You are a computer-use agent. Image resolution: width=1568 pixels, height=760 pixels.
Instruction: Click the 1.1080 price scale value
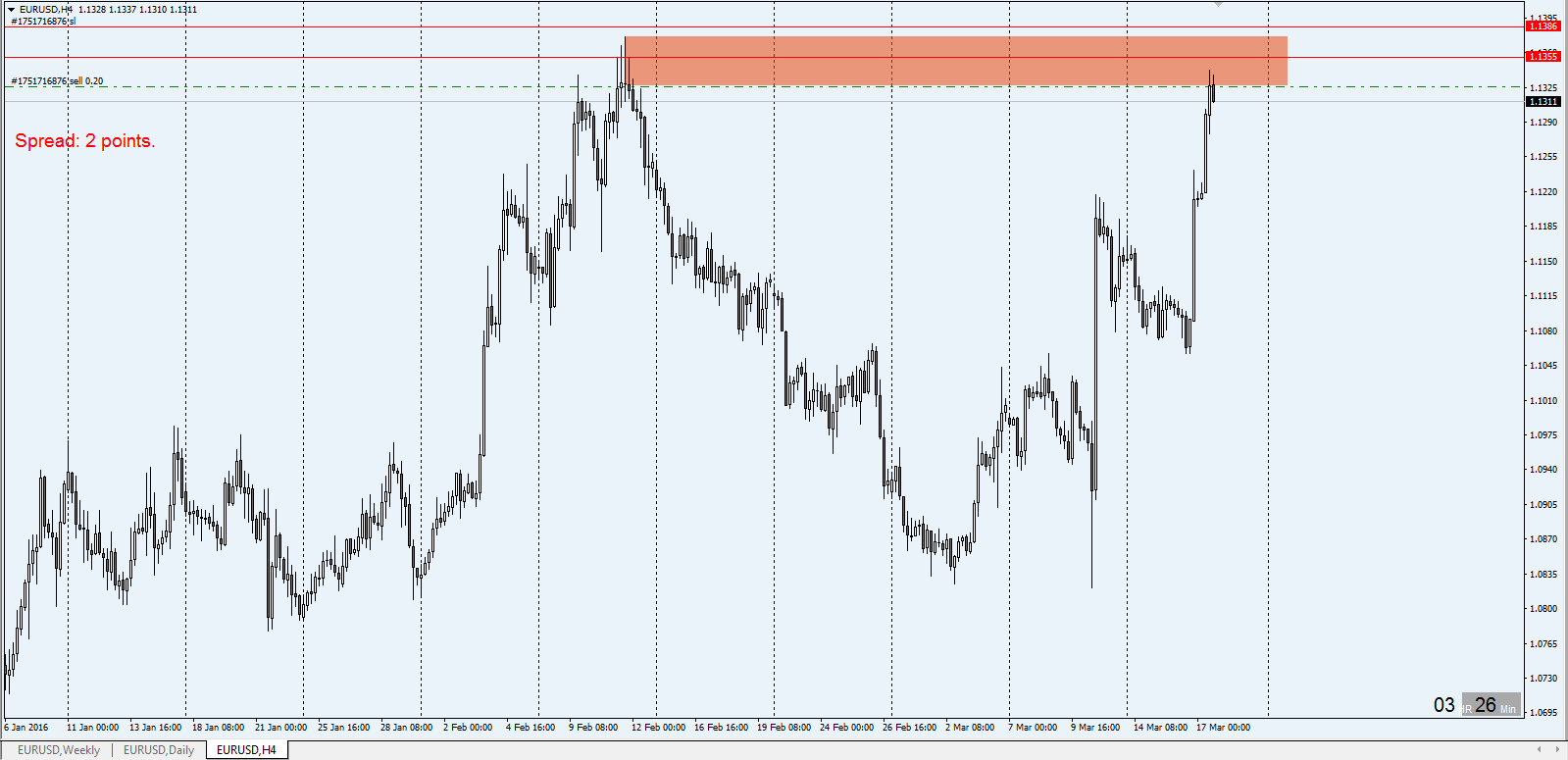point(1543,331)
